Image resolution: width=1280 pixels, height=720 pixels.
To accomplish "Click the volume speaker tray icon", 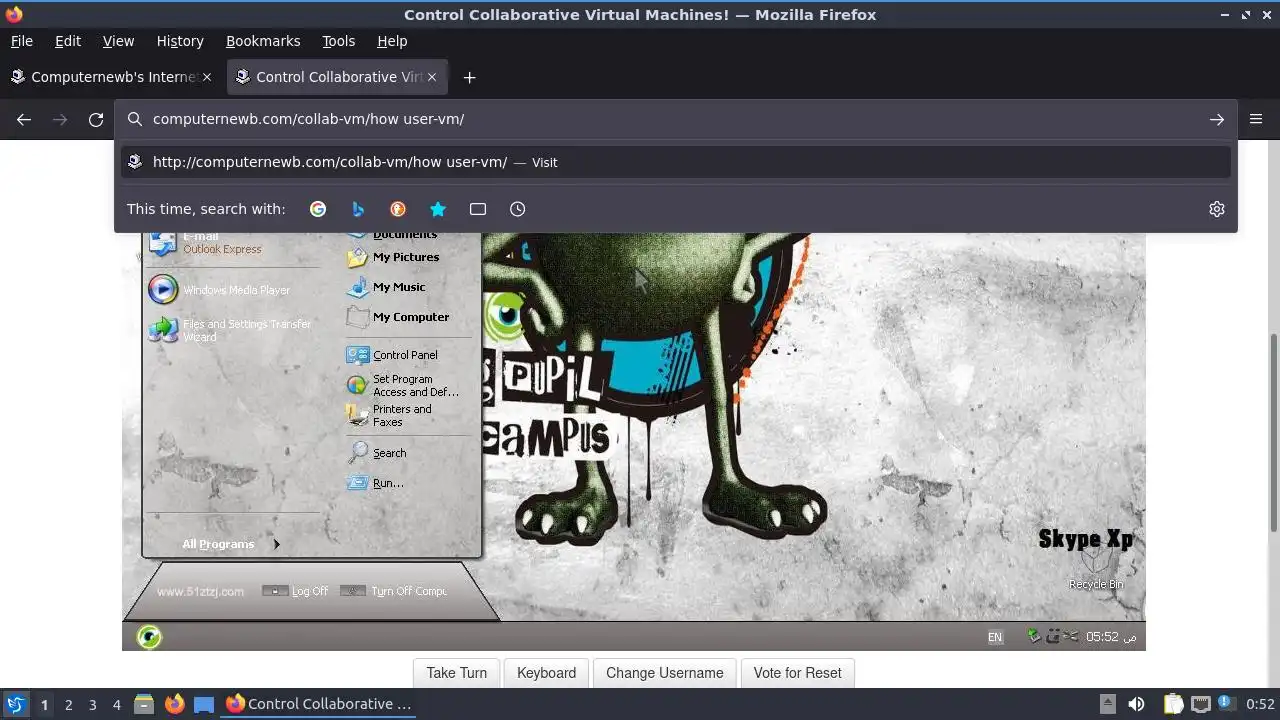I will point(1136,704).
